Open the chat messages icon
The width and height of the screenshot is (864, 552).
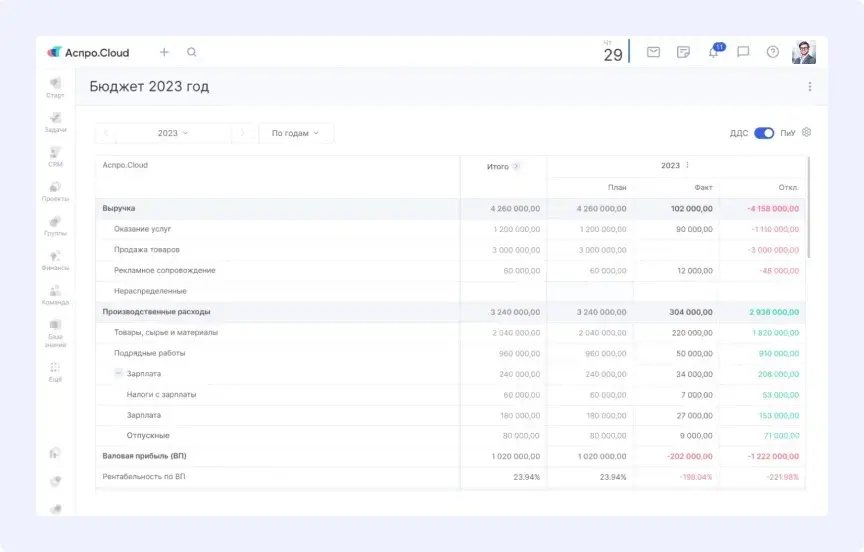pos(743,52)
